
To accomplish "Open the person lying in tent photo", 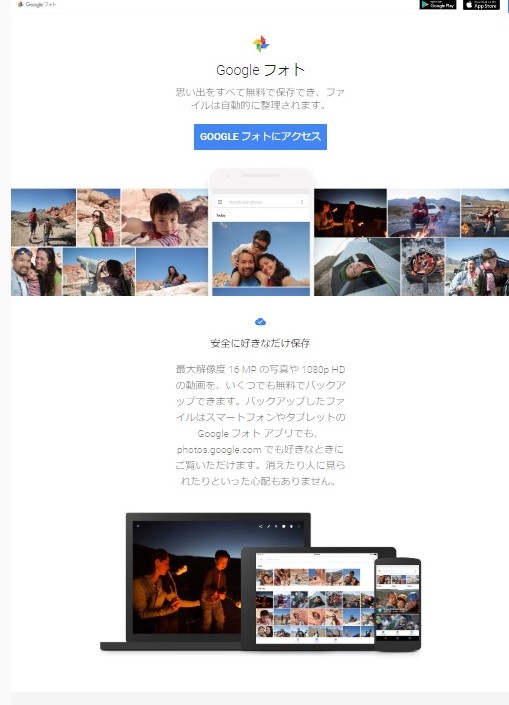I will (357, 267).
